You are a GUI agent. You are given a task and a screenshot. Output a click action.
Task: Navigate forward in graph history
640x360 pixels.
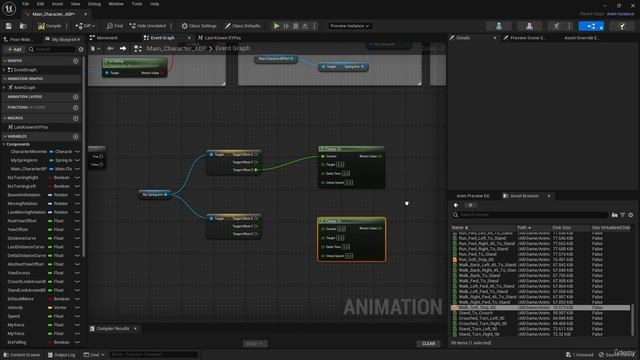(123, 49)
